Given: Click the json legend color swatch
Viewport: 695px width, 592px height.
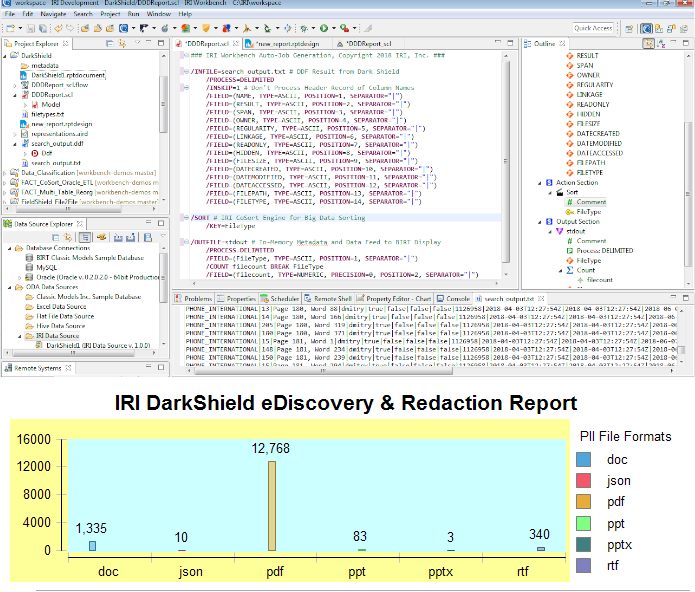Looking at the screenshot, I should pyautogui.click(x=584, y=480).
